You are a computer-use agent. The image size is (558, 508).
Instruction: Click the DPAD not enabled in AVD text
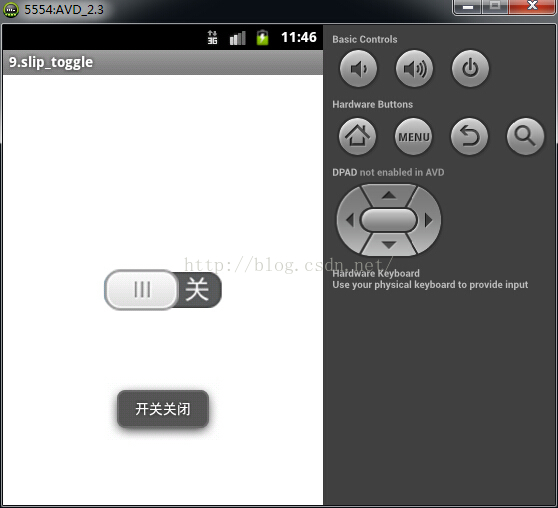pos(388,172)
